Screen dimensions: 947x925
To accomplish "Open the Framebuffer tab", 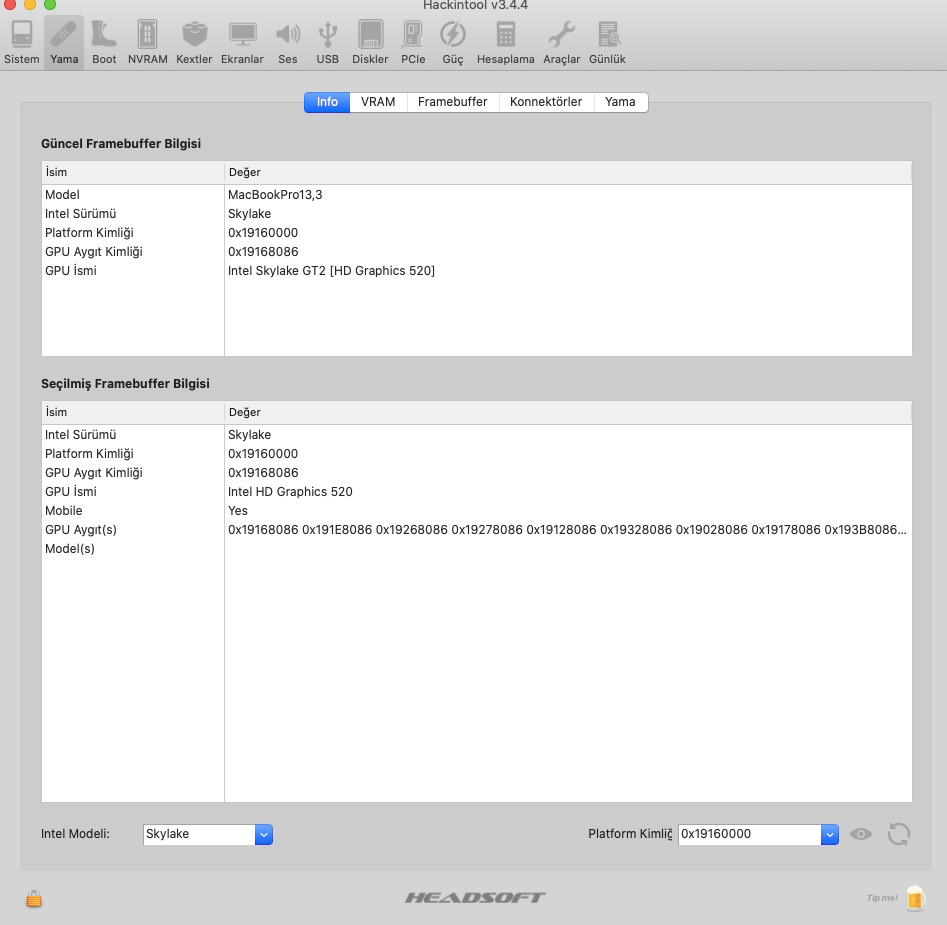I will [452, 102].
